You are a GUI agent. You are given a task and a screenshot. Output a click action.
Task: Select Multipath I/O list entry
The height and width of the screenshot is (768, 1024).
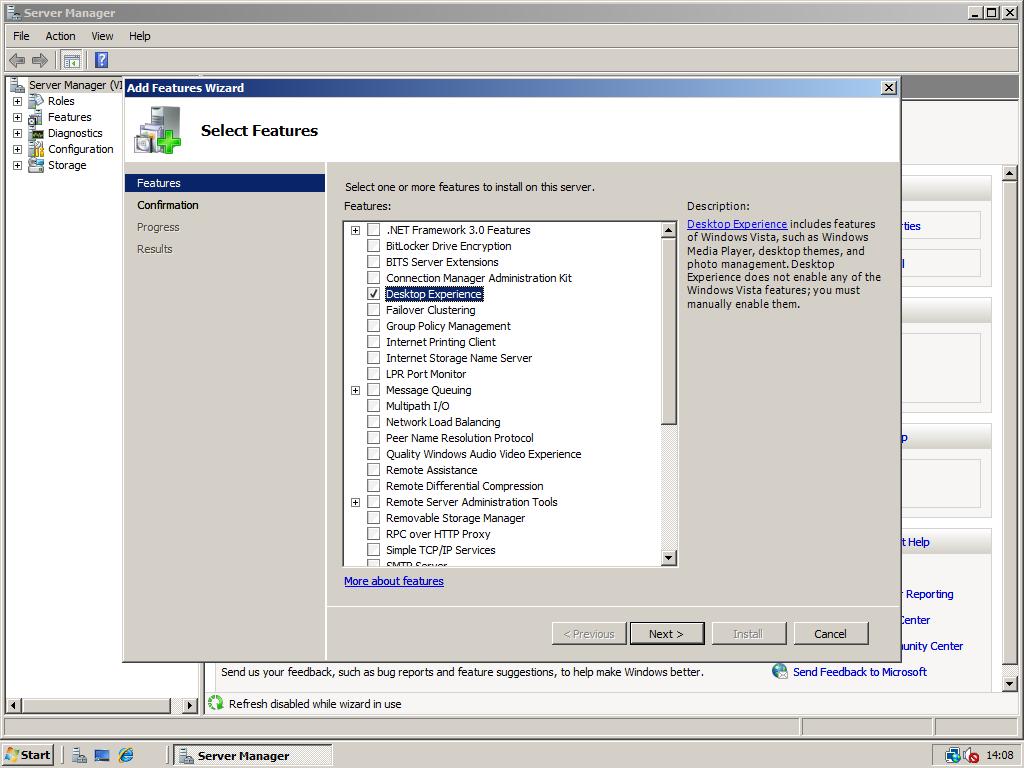[417, 406]
